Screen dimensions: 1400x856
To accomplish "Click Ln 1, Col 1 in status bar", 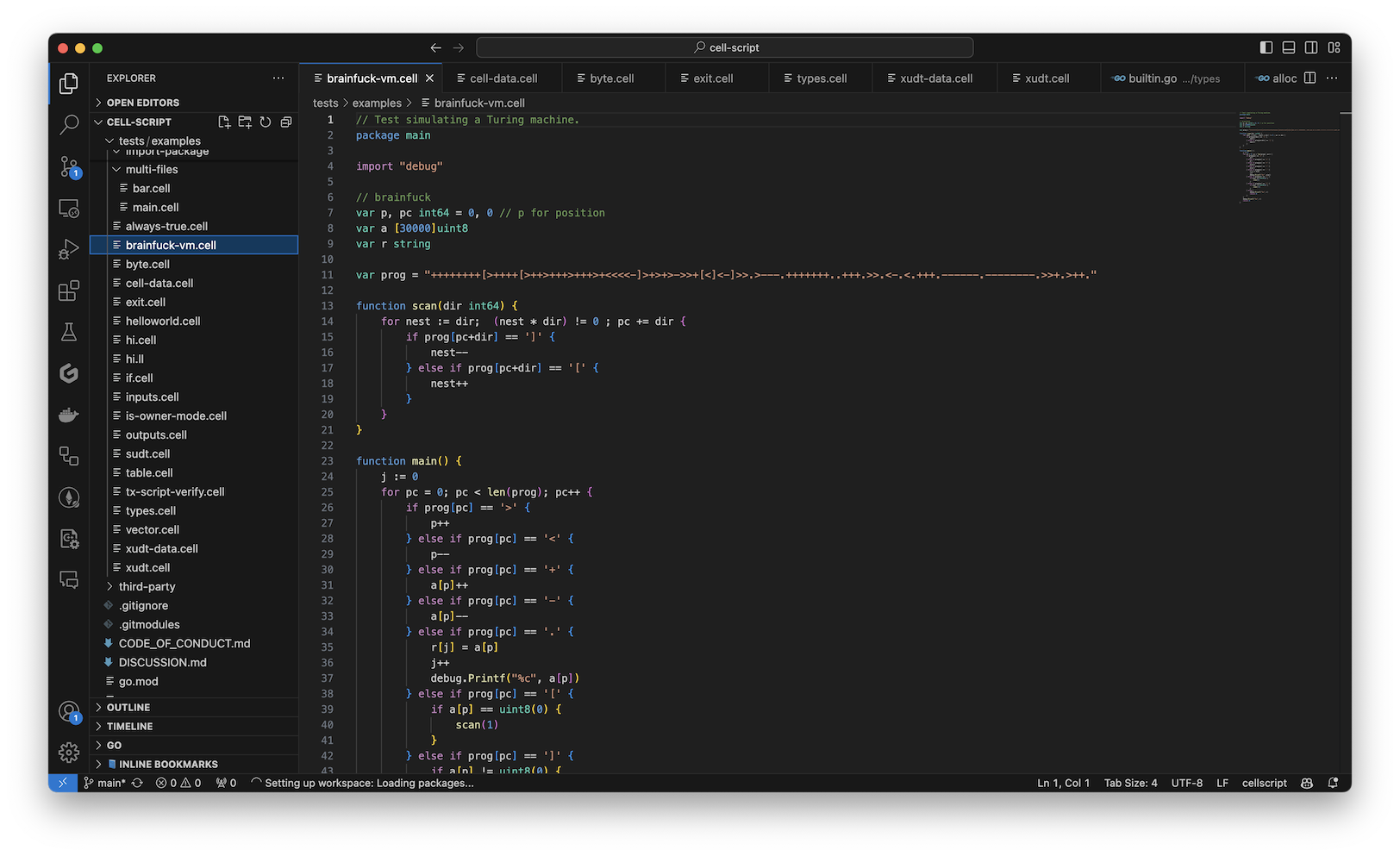I will tap(1063, 783).
